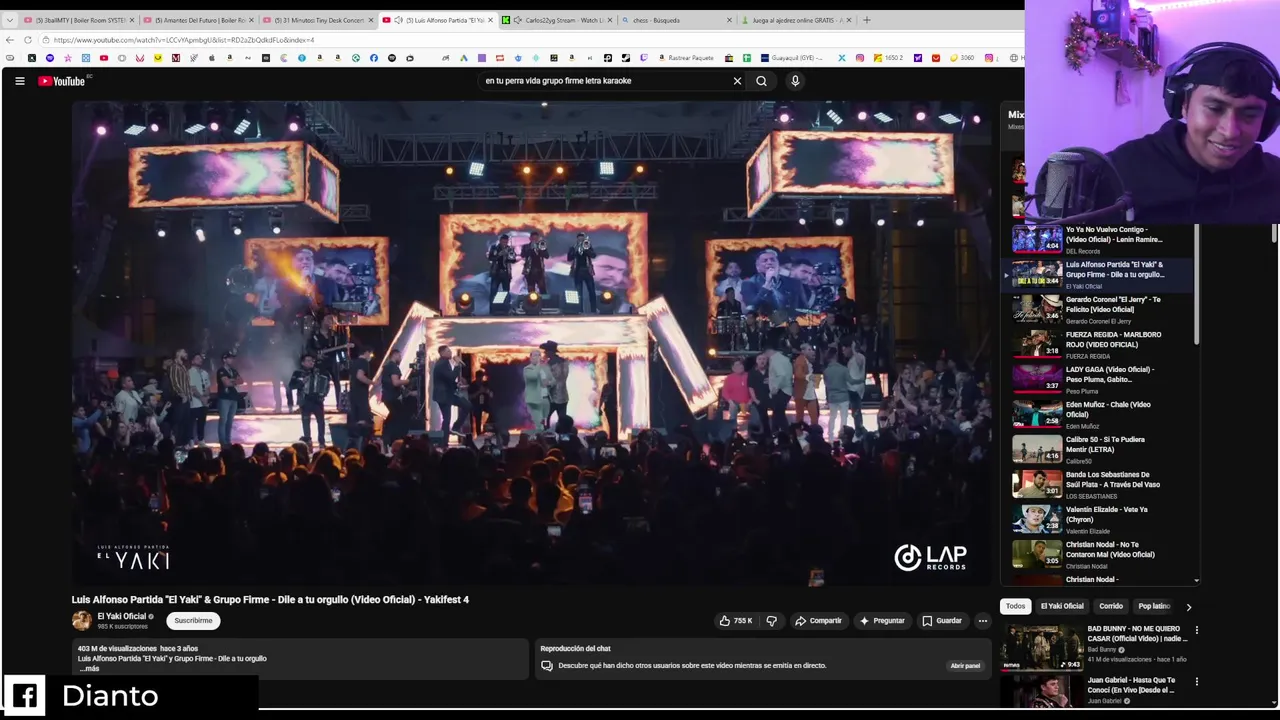Close the Luis Alfonso Partida tab

(x=490, y=20)
